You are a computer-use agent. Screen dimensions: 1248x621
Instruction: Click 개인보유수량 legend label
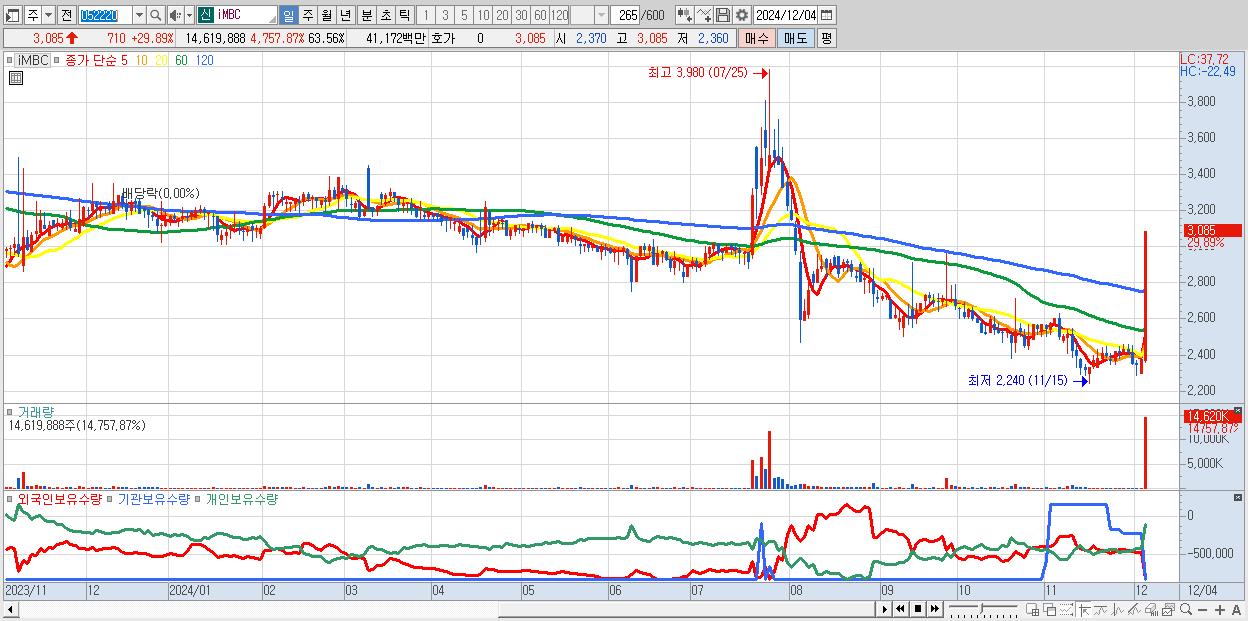click(x=241, y=498)
